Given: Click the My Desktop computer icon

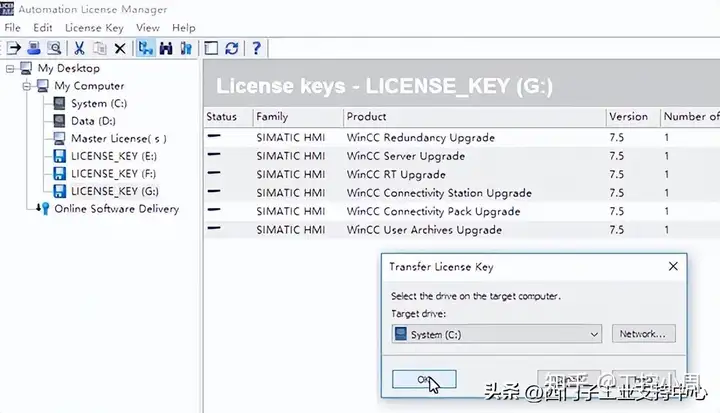Looking at the screenshot, I should click(26, 68).
